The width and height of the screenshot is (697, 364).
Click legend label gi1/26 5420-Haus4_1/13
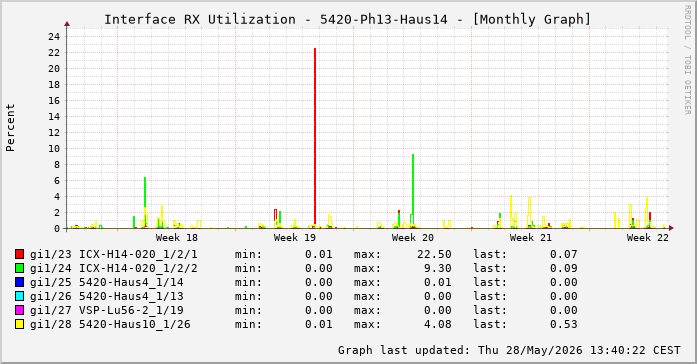pos(107,296)
